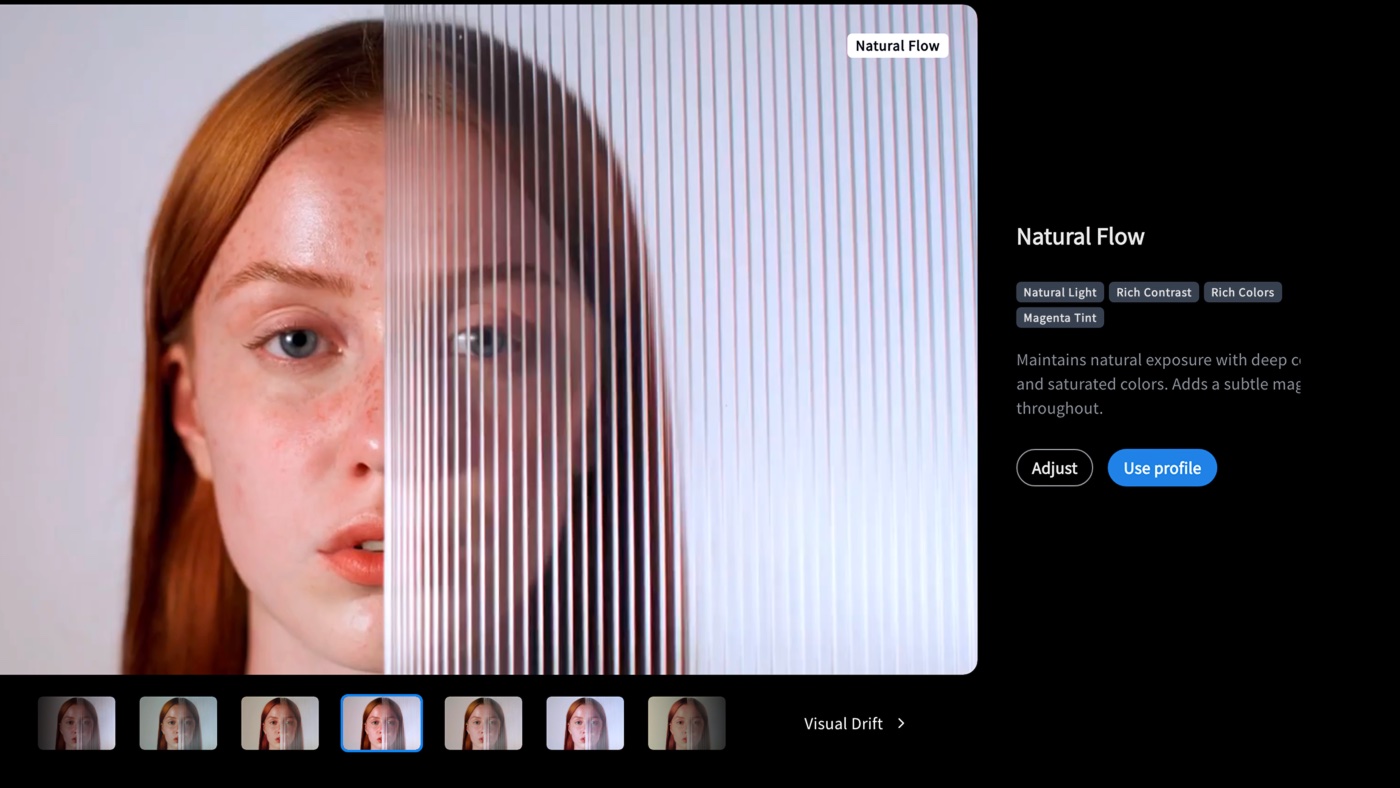Click the woman's eye in the large preview
This screenshot has width=1400, height=788.
tap(297, 343)
